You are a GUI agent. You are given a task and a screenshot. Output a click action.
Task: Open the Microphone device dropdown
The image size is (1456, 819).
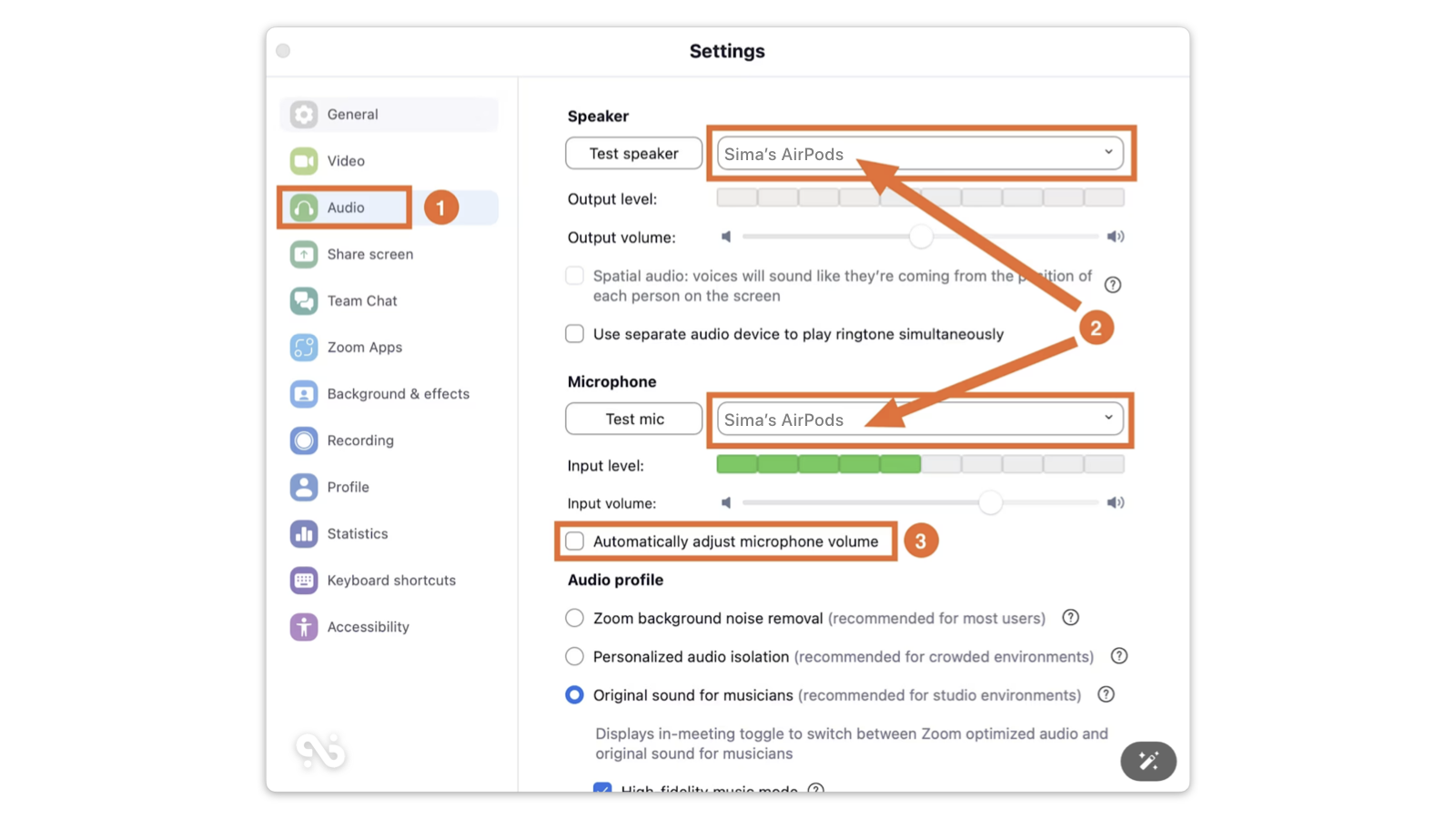[x=920, y=420]
